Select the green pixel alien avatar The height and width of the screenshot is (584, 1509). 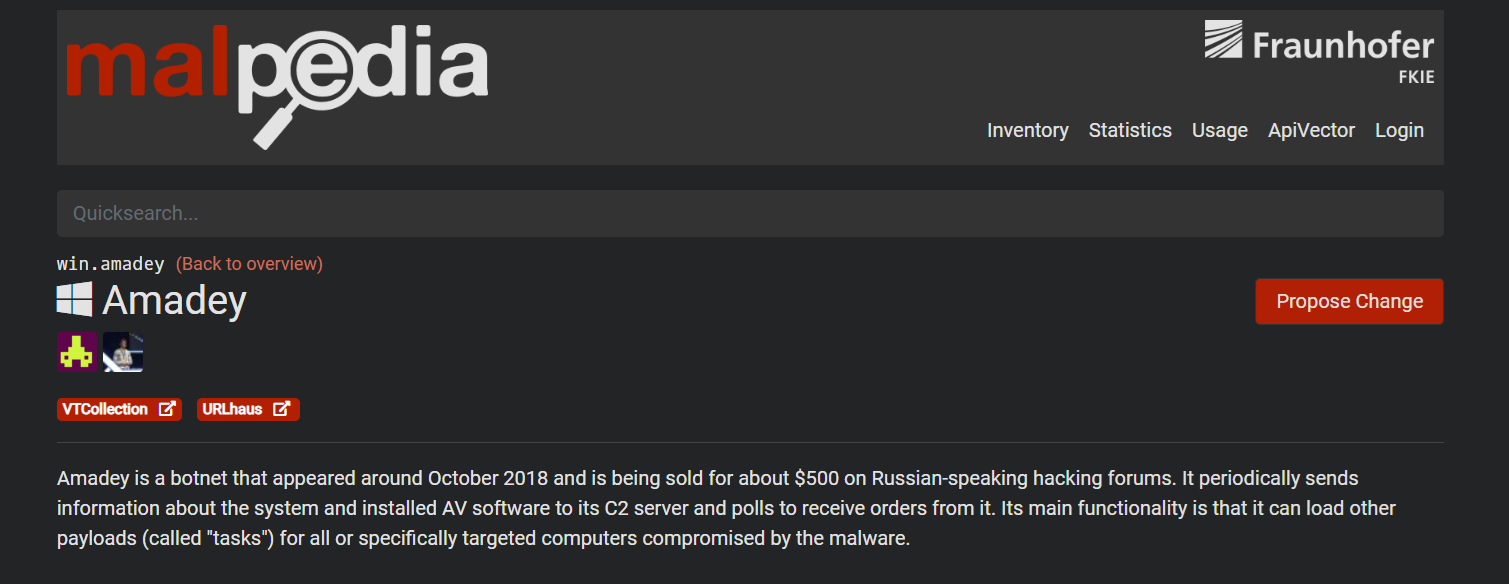(77, 352)
